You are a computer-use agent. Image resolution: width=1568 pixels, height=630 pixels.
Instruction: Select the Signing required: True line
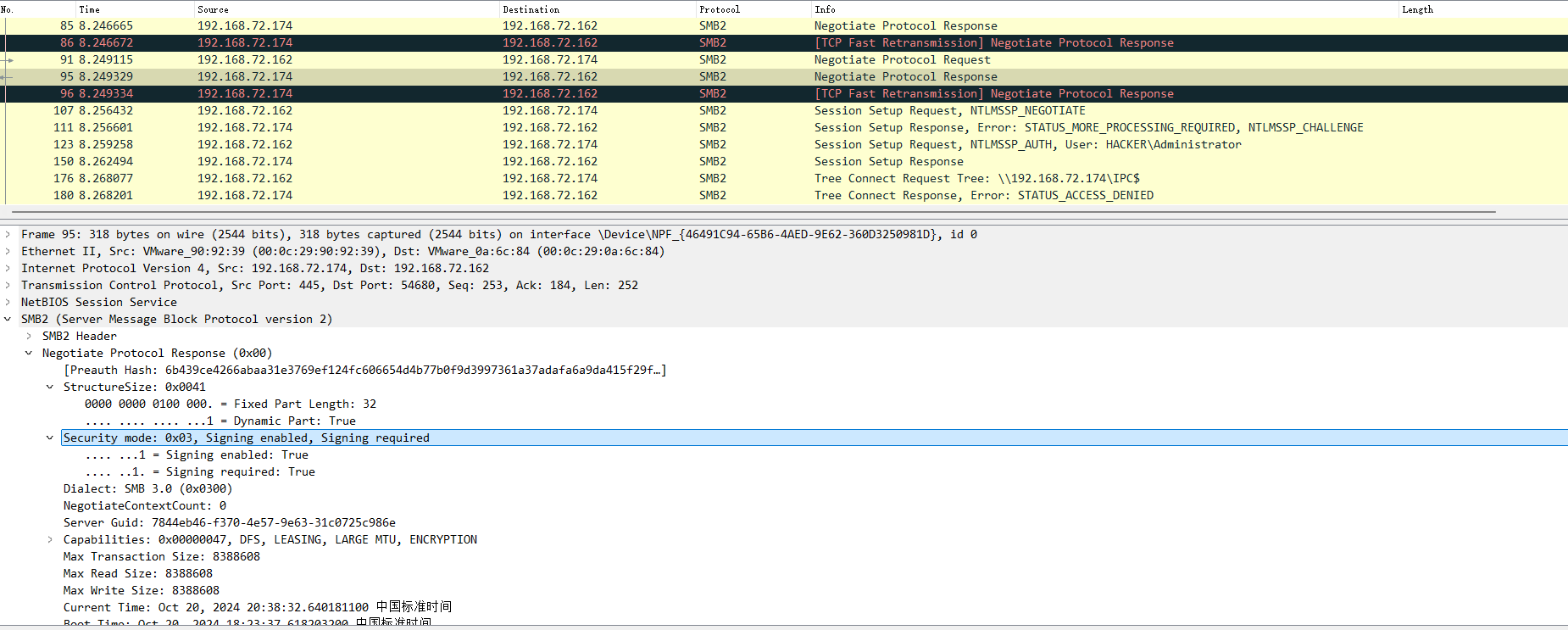200,472
